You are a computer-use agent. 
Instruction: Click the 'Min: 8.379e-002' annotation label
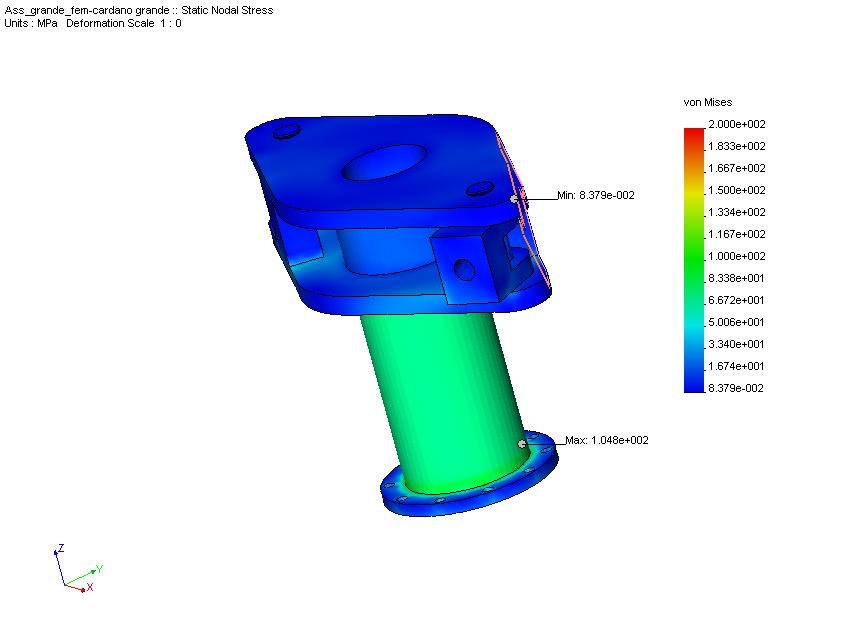point(595,195)
